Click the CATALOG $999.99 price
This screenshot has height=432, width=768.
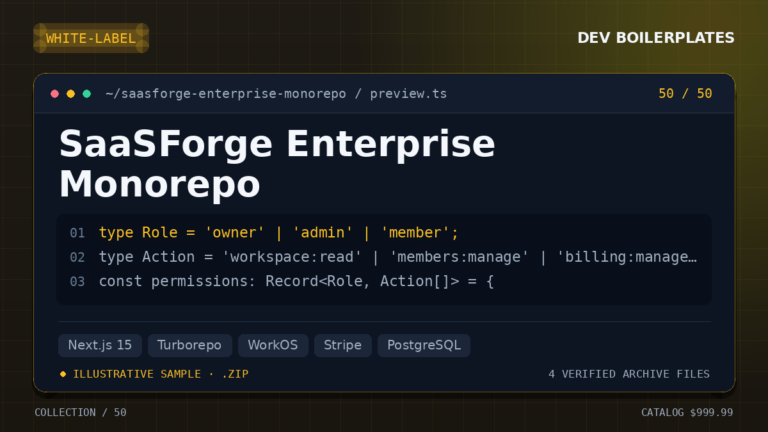point(687,412)
